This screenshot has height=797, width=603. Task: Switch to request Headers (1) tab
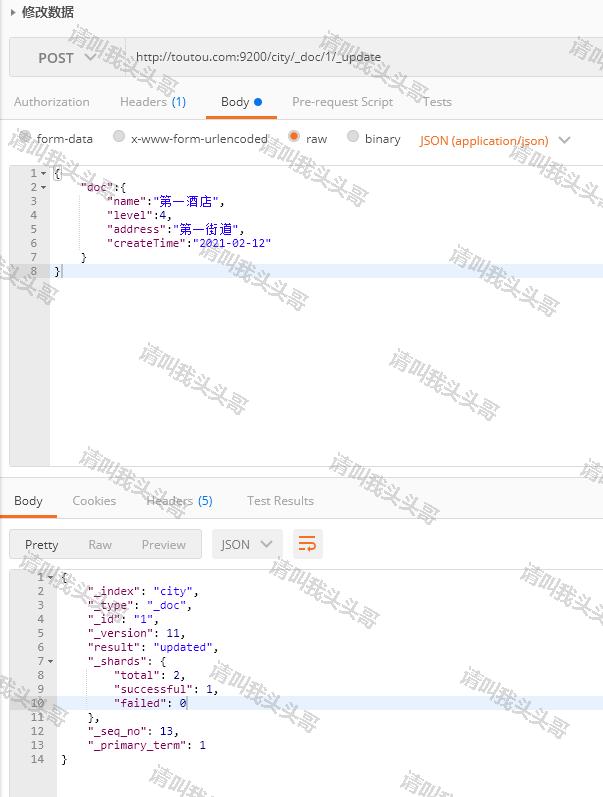pyautogui.click(x=153, y=102)
